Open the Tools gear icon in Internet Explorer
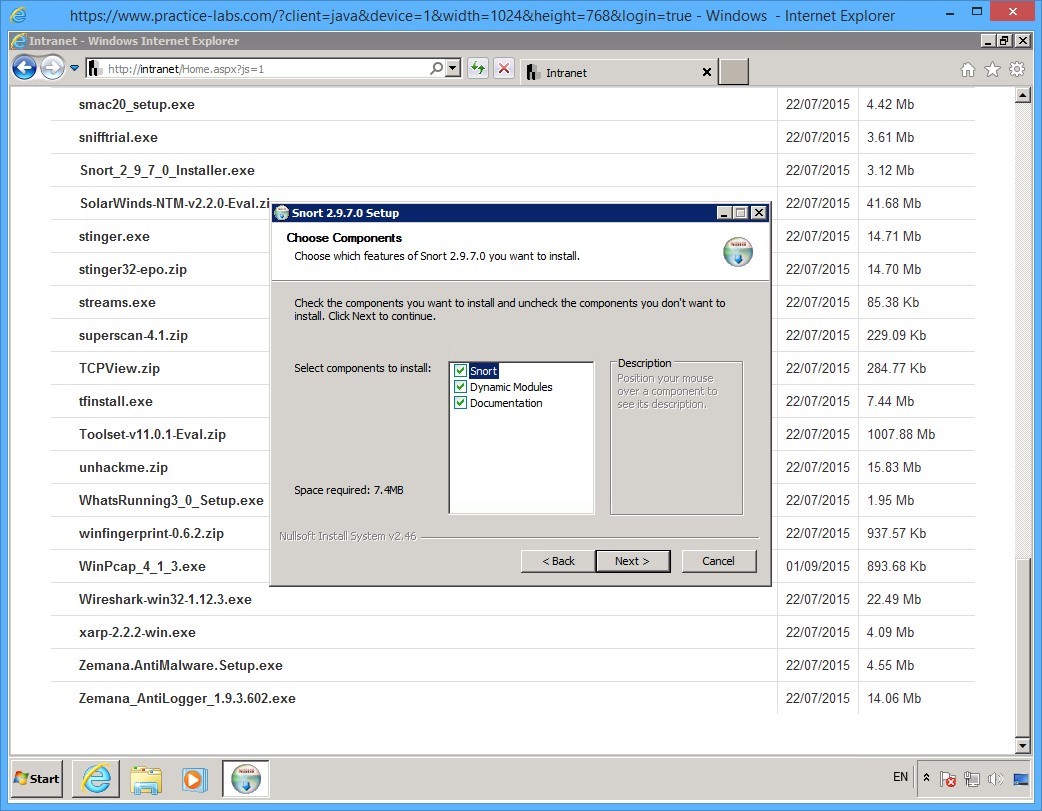 [x=1018, y=71]
